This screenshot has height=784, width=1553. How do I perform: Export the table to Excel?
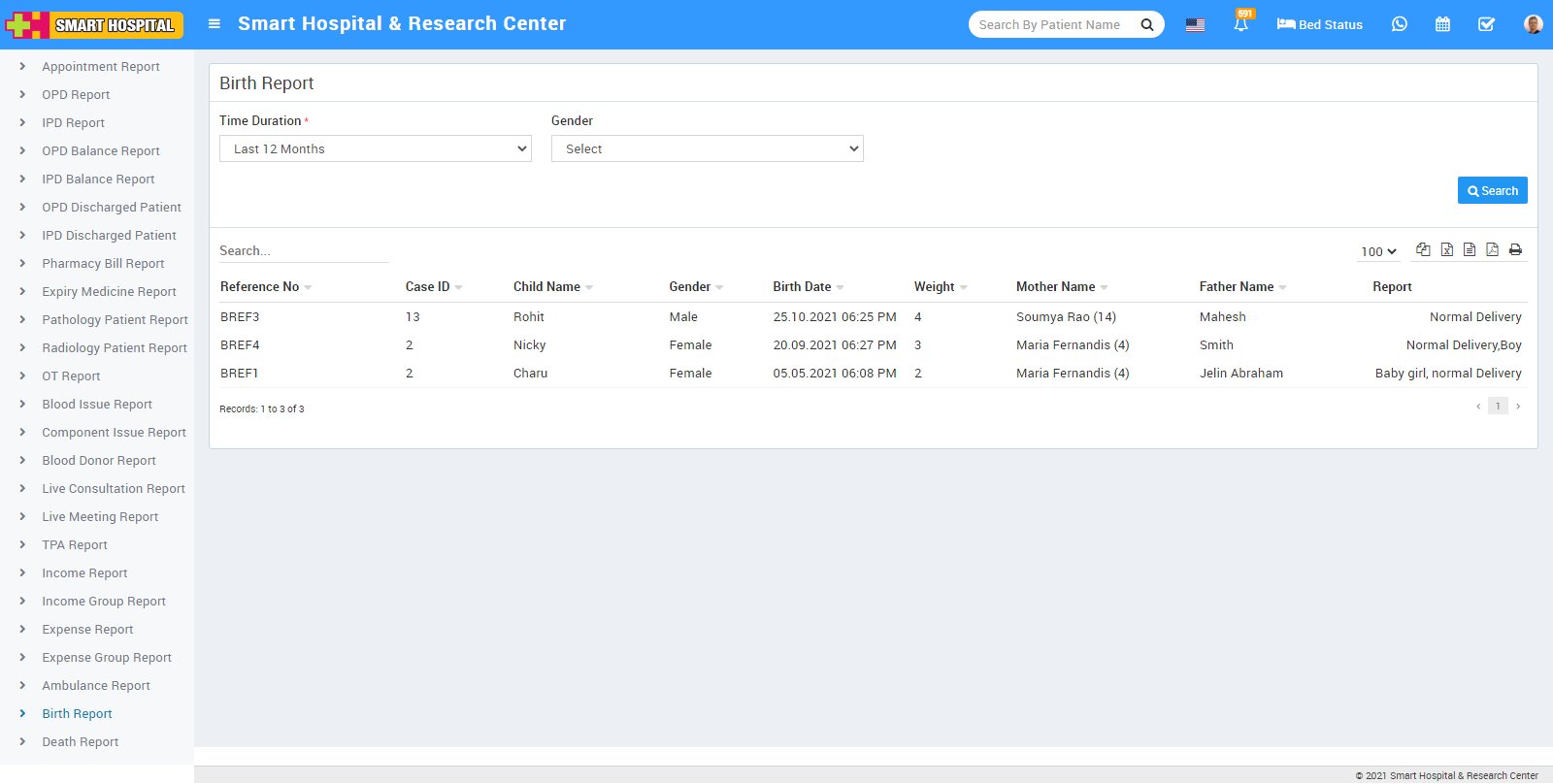(x=1446, y=249)
